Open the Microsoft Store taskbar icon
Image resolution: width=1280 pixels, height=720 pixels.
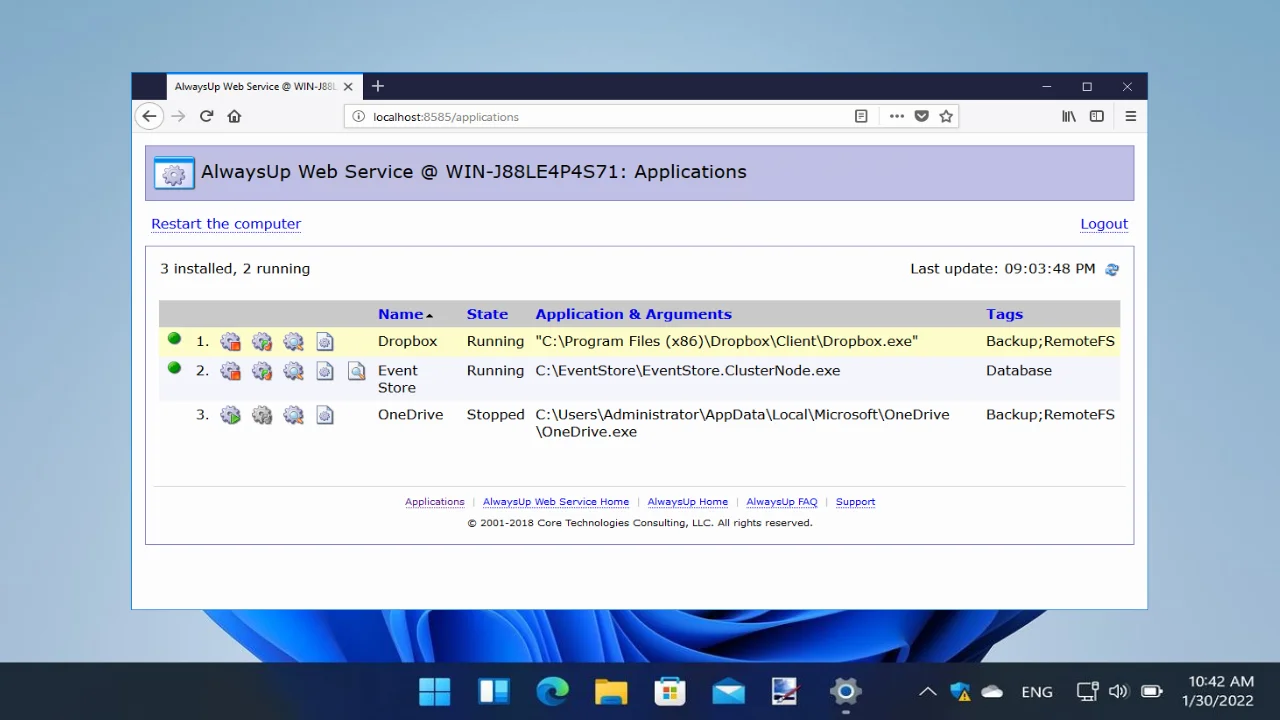pyautogui.click(x=669, y=691)
